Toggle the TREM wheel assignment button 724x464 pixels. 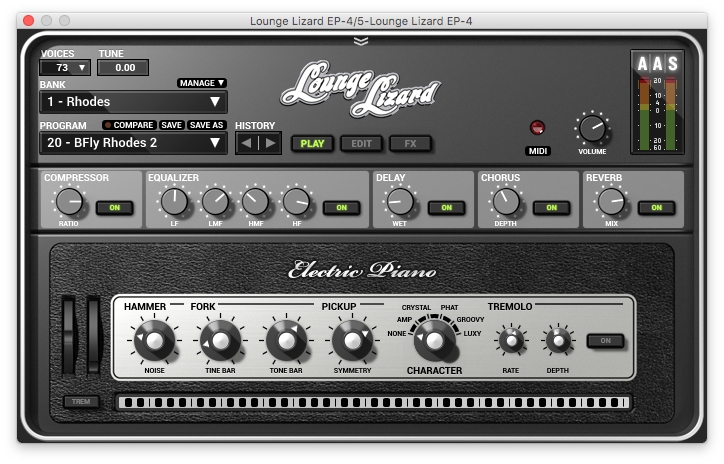click(81, 402)
